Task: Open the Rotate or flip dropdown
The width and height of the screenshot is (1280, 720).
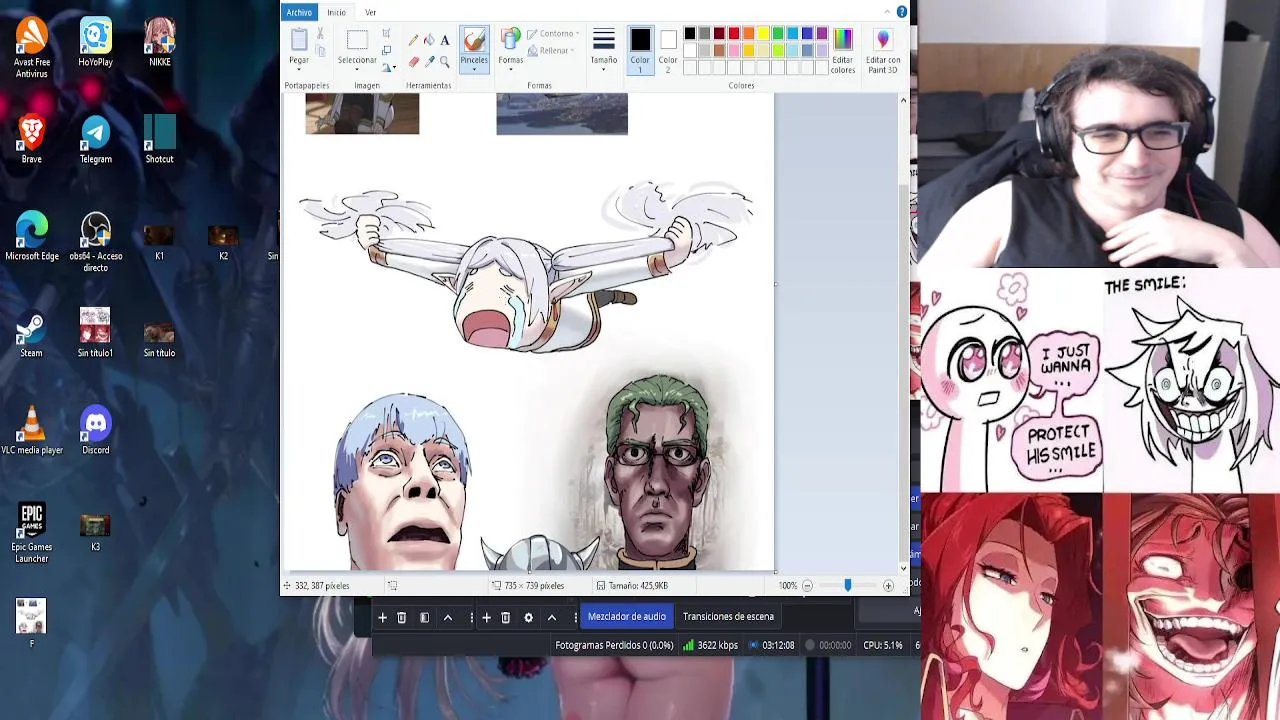Action: (x=388, y=67)
